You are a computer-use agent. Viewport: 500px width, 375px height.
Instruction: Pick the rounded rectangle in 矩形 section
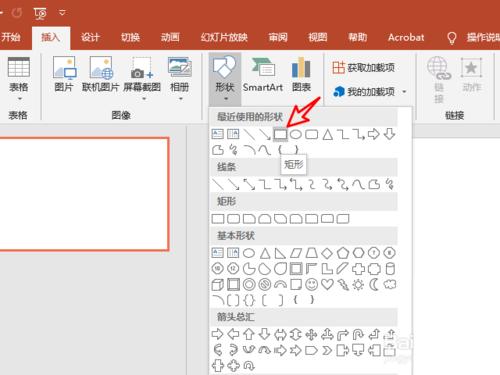(x=233, y=219)
